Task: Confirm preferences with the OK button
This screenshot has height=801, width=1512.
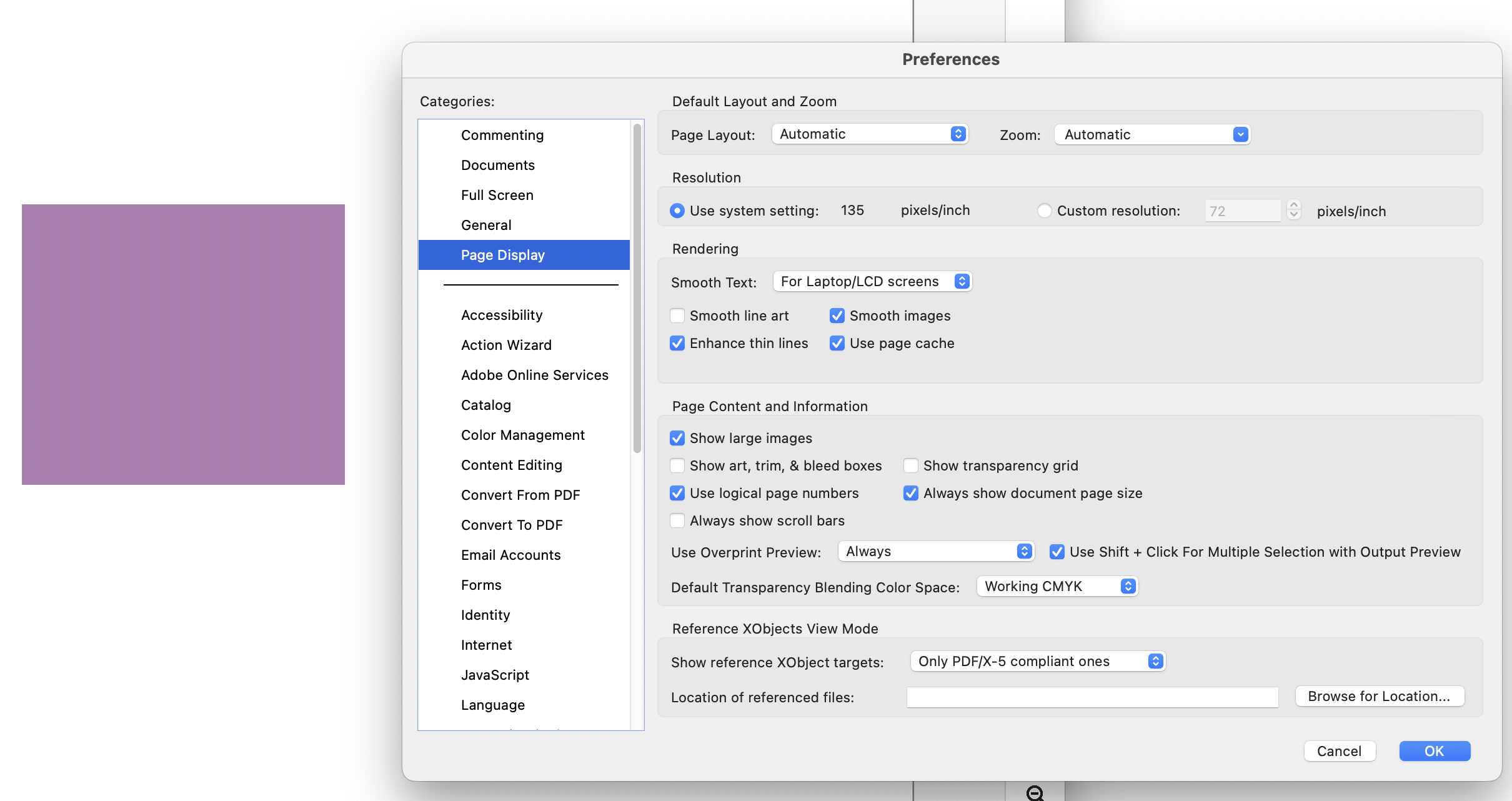Action: click(x=1434, y=751)
